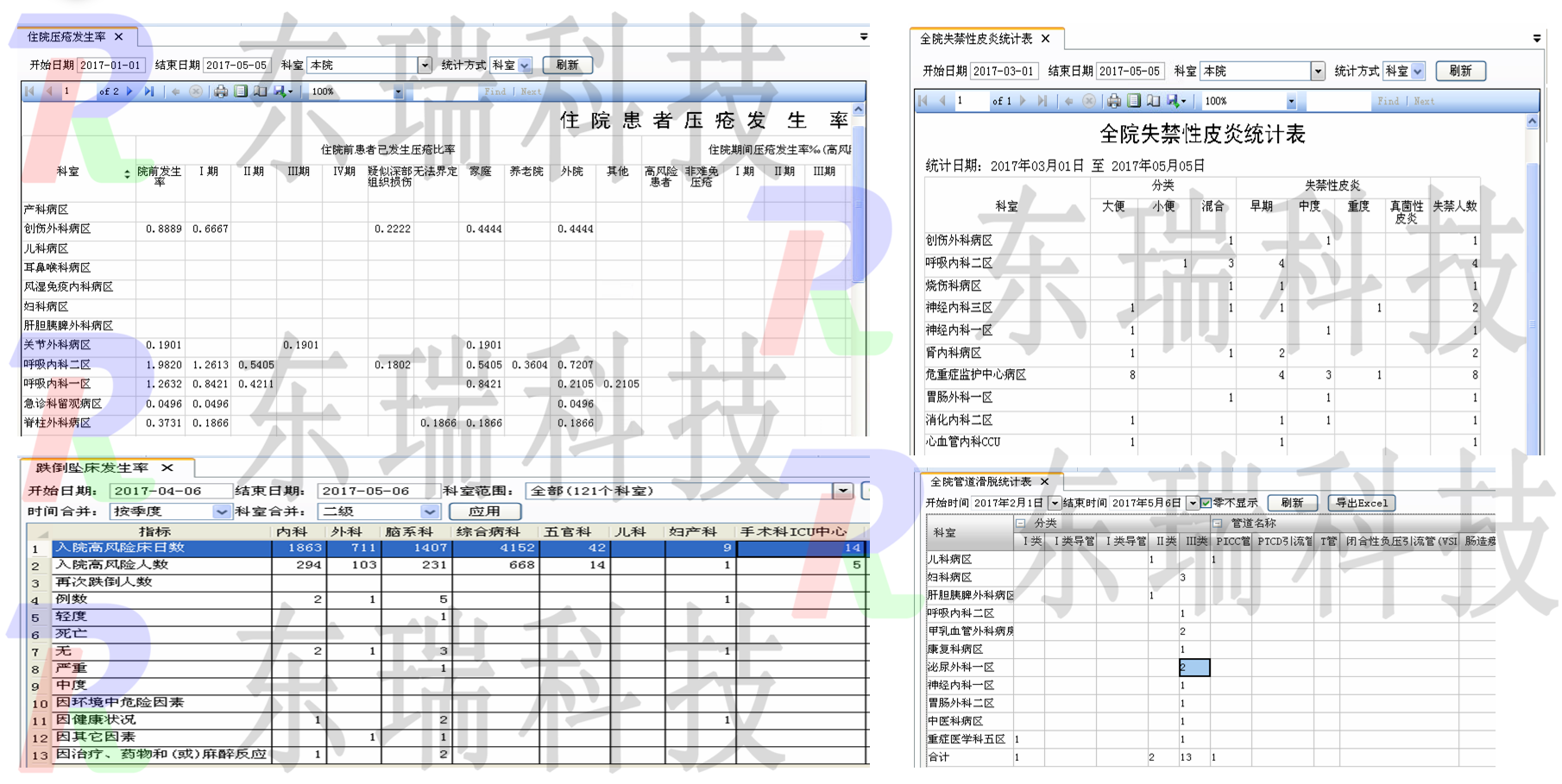Jump to last page in pressure ulcer report
Viewport: 1562px width, 784px height.
149,91
